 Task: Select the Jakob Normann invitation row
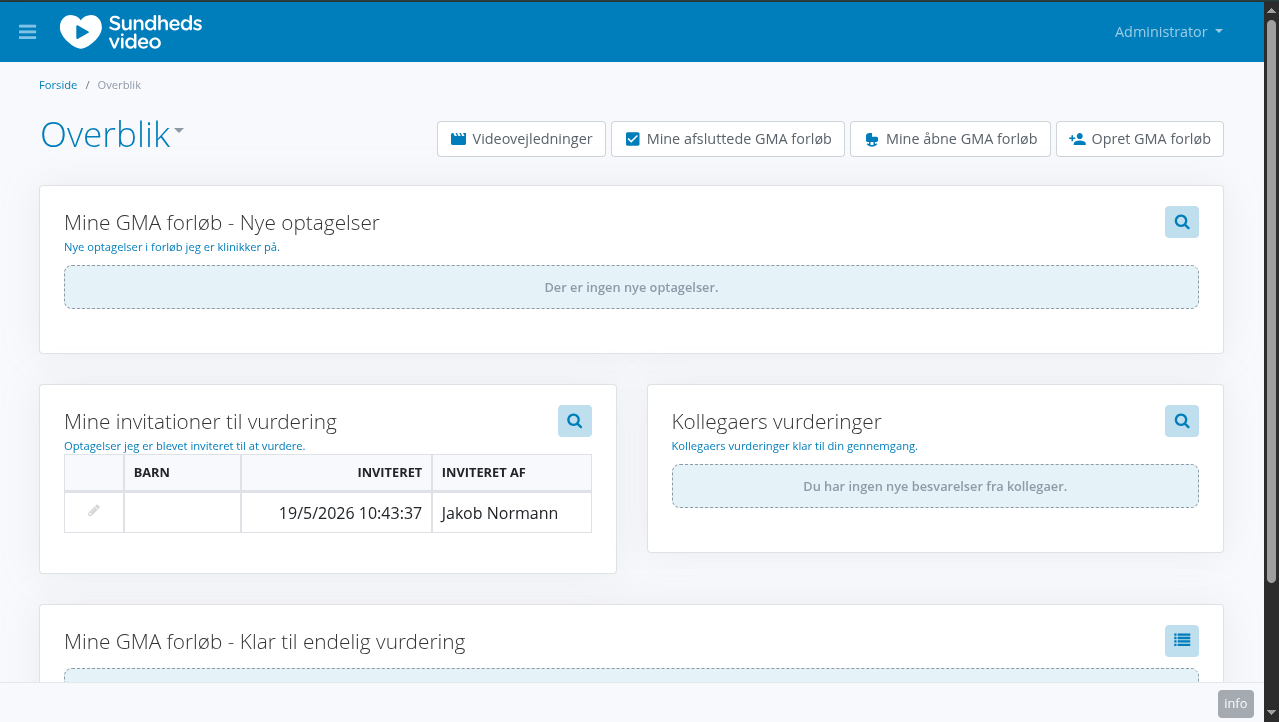click(328, 513)
